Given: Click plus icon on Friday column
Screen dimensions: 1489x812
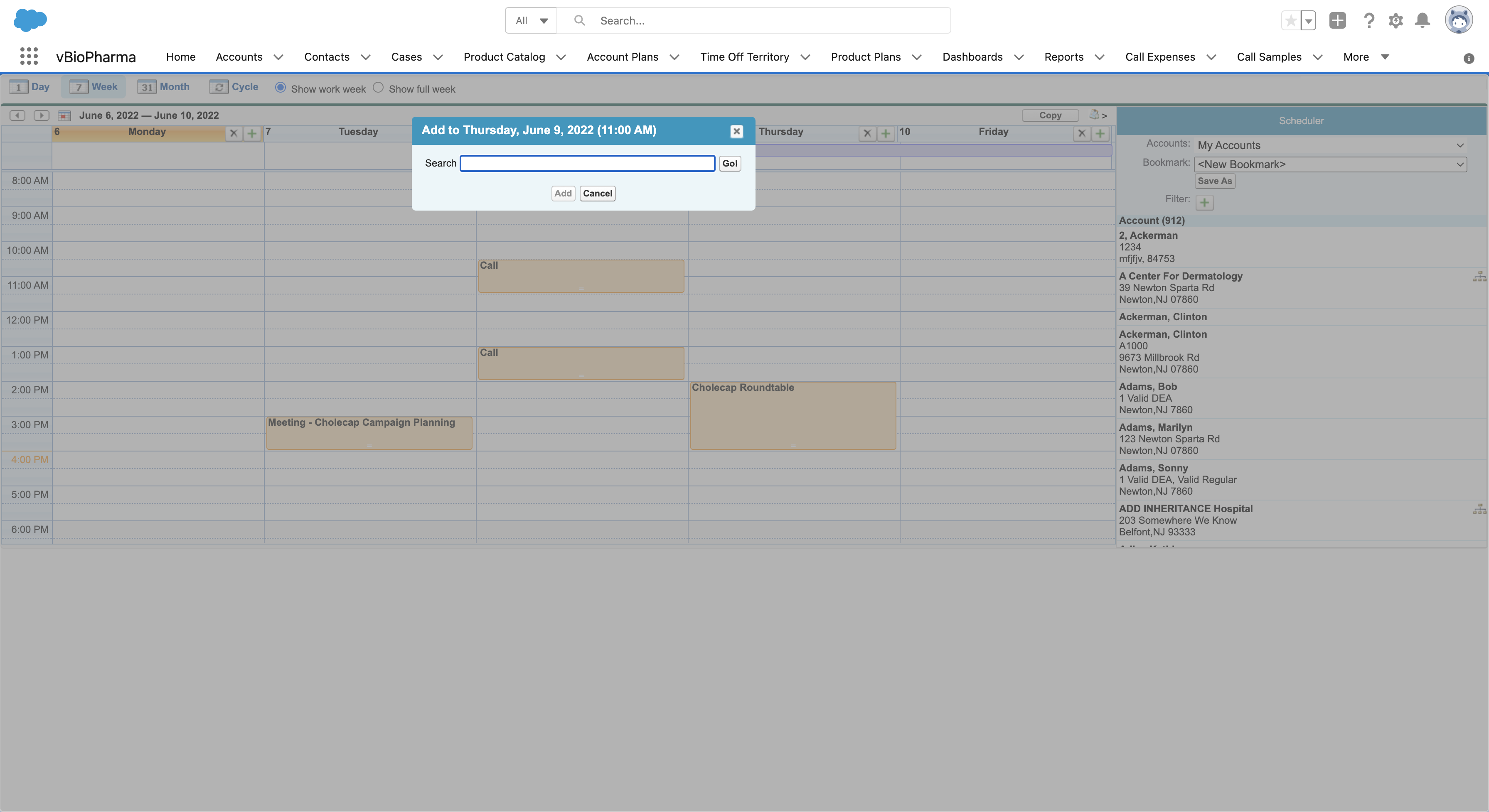Looking at the screenshot, I should click(1100, 133).
